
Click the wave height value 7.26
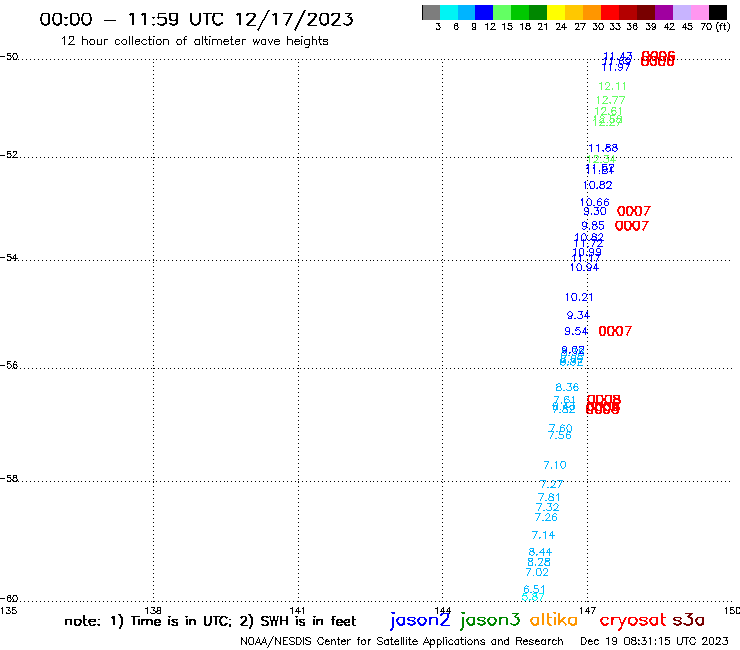click(546, 517)
